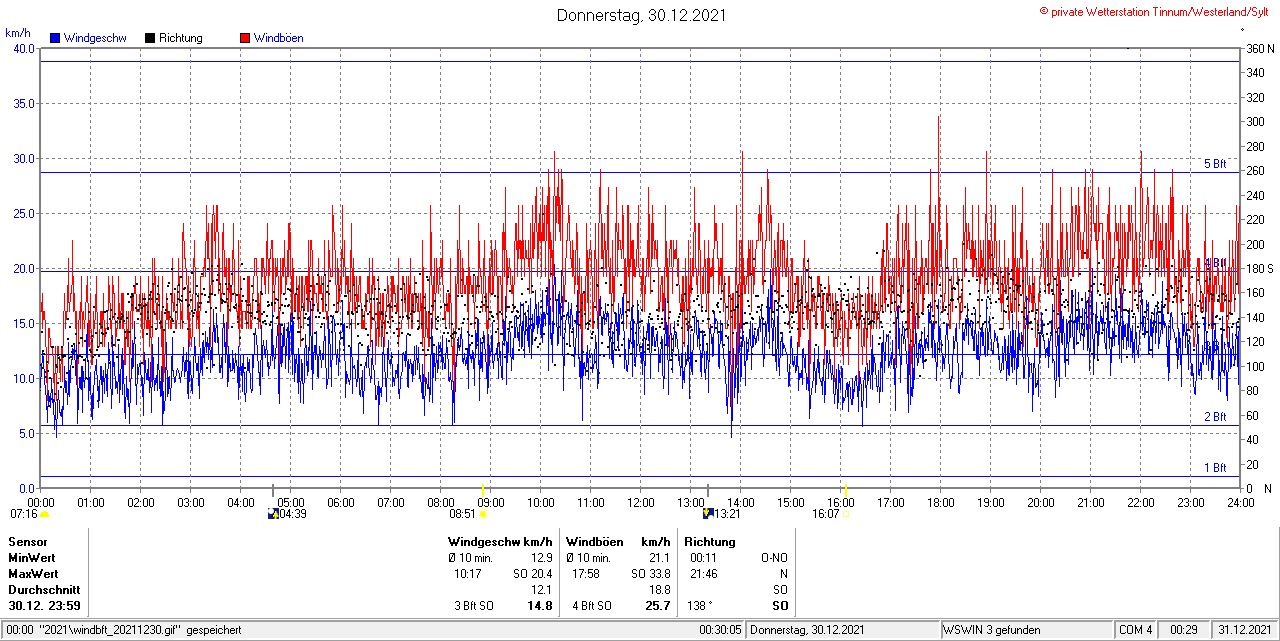Click the 'MaxWert' row label
This screenshot has width=1280, height=641.
coord(32,574)
